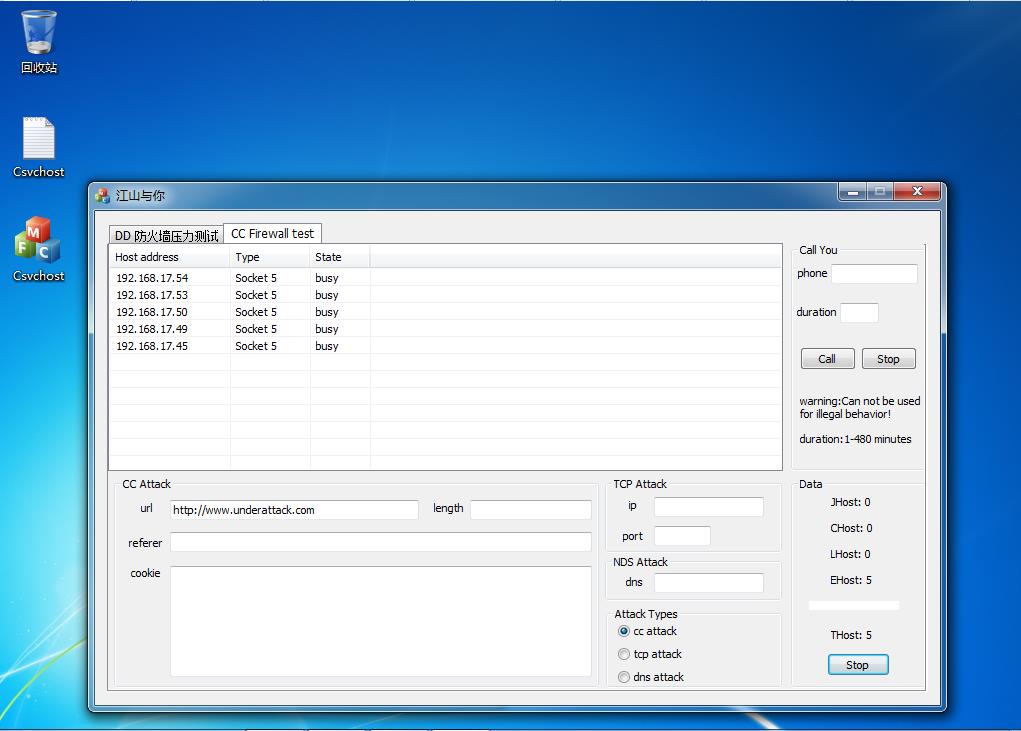This screenshot has width=1021, height=731.
Task: Click the State column header
Action: tap(339, 257)
